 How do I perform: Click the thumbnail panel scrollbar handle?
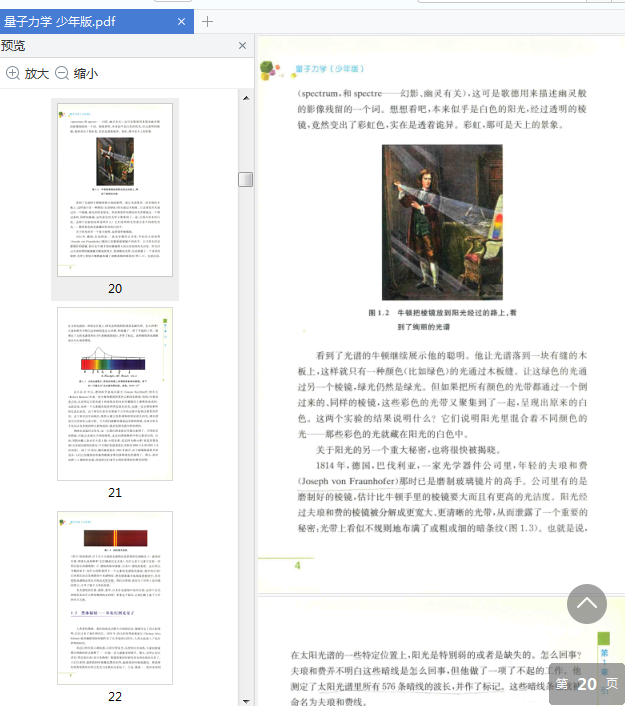coord(245,179)
